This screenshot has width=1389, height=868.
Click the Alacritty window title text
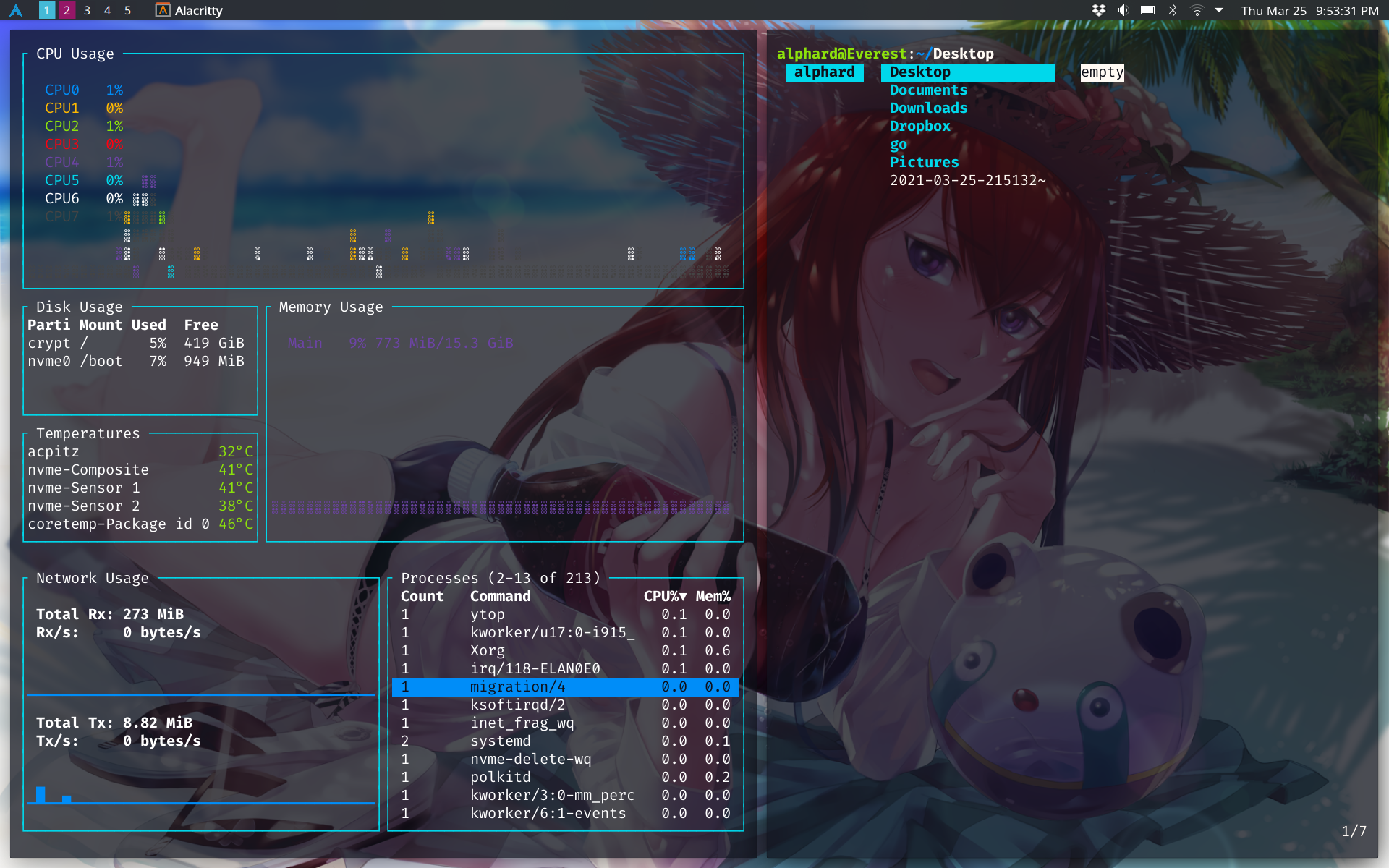[197, 10]
